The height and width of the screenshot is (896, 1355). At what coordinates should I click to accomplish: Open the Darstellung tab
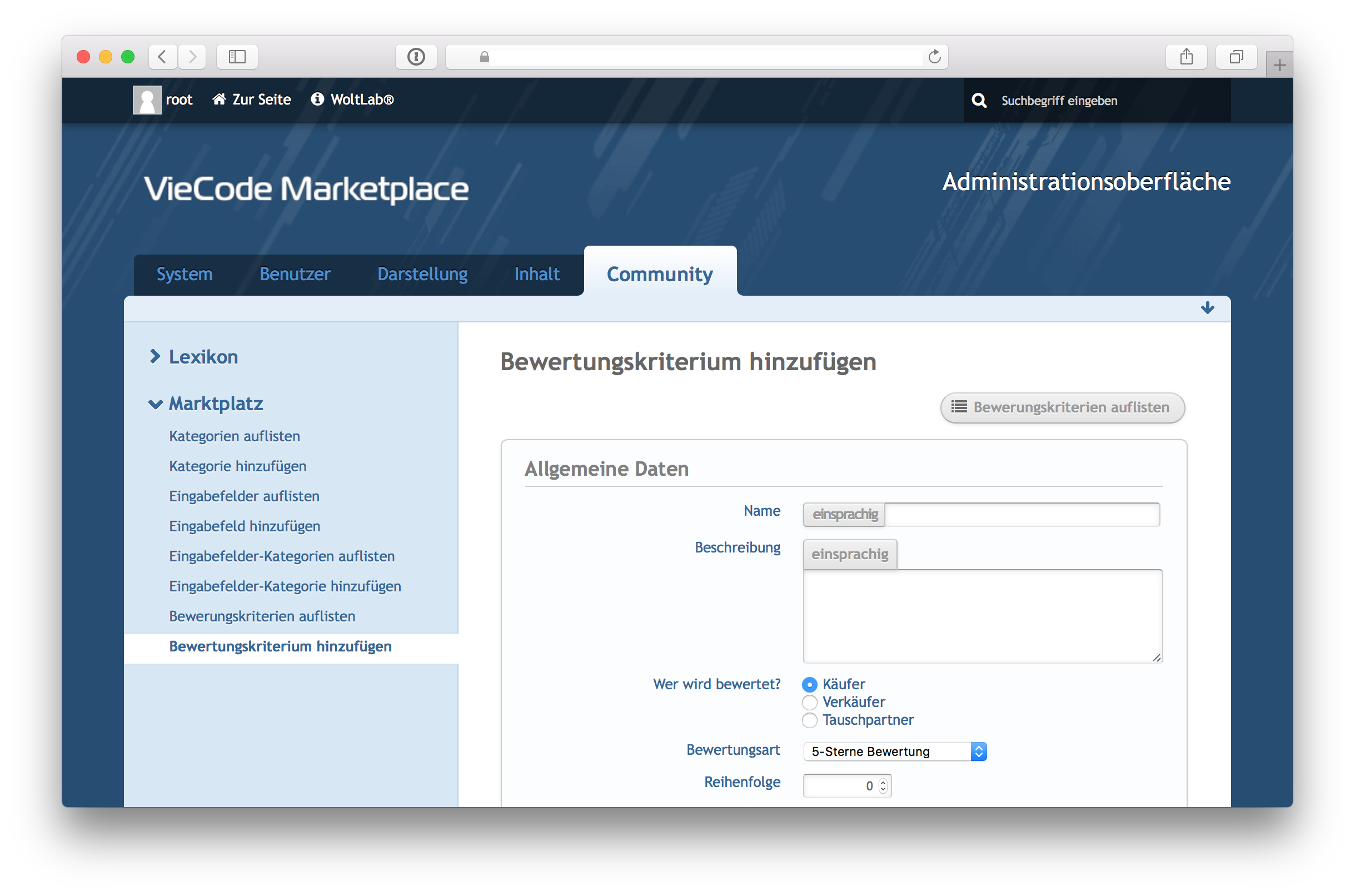point(422,274)
